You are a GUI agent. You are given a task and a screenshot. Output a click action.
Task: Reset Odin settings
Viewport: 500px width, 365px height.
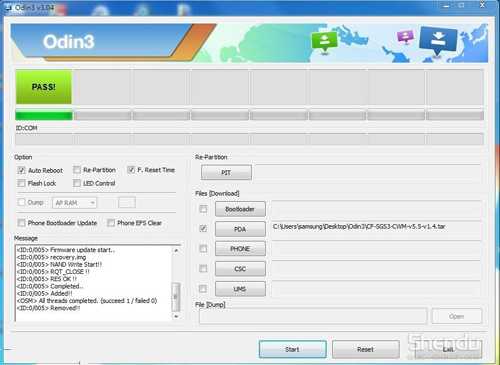click(366, 349)
